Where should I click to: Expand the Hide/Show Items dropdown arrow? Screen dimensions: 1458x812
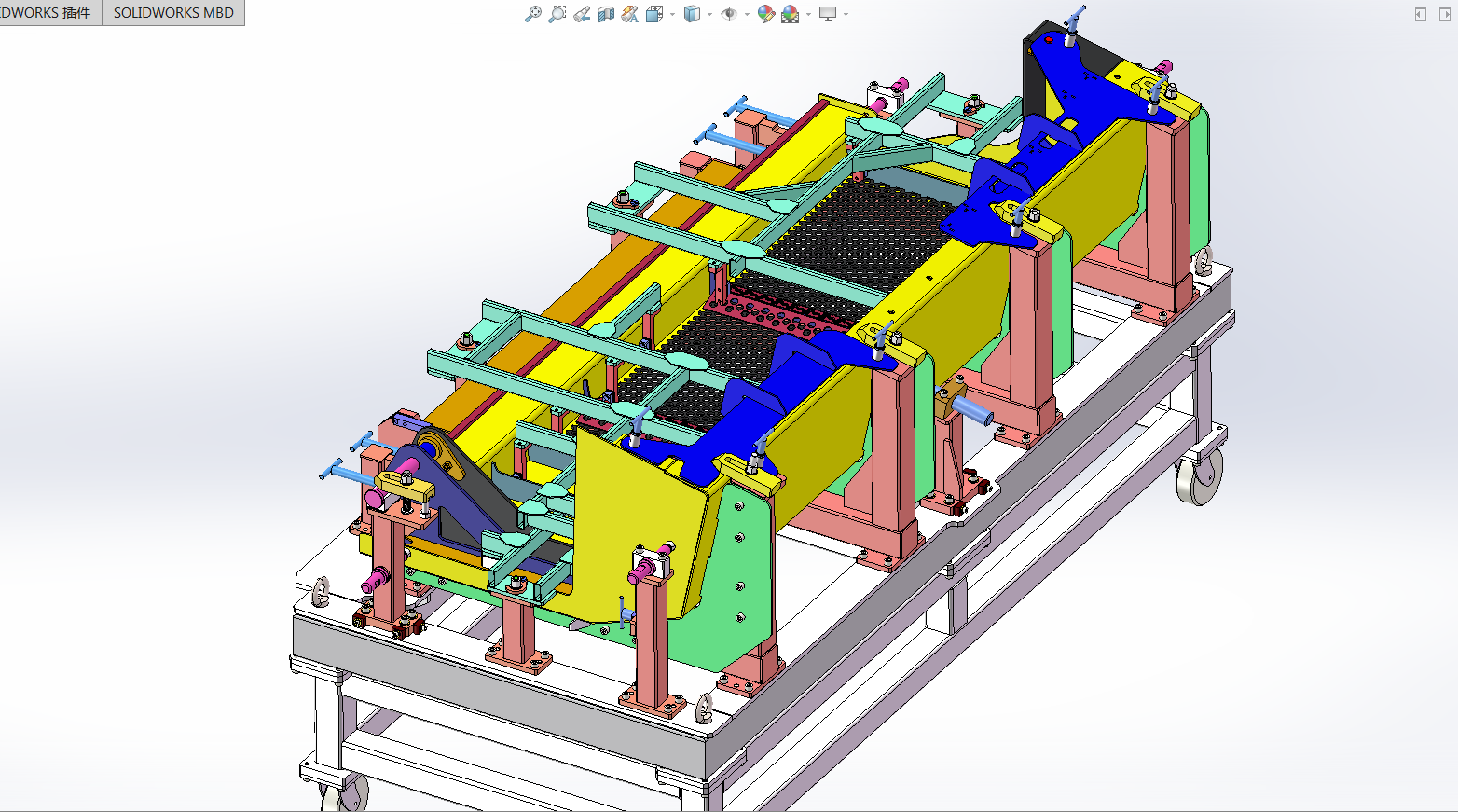[x=747, y=14]
